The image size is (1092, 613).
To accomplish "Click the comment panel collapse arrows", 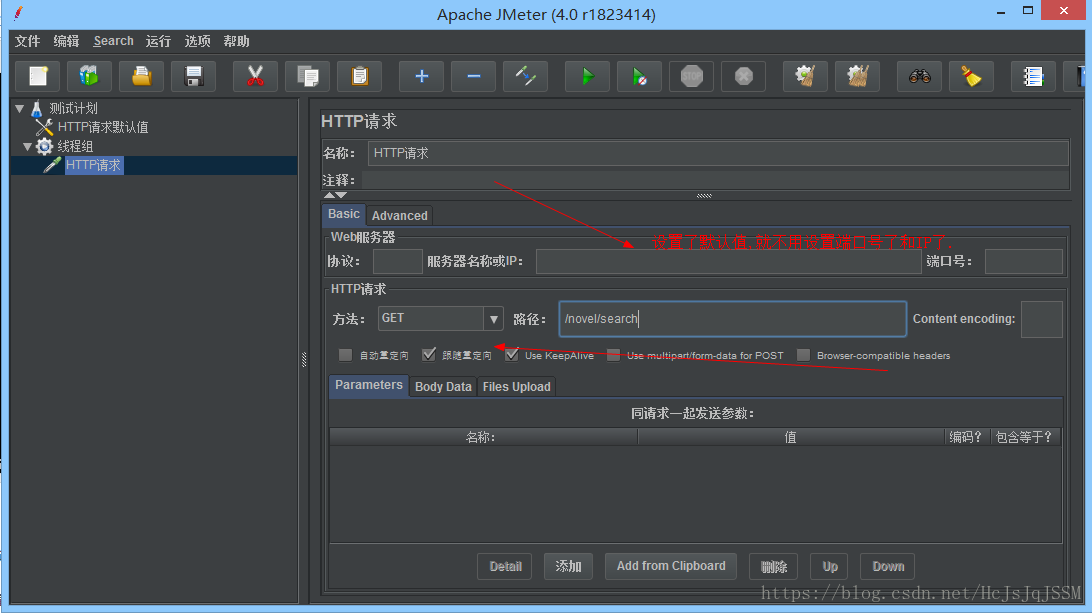I will click(335, 196).
